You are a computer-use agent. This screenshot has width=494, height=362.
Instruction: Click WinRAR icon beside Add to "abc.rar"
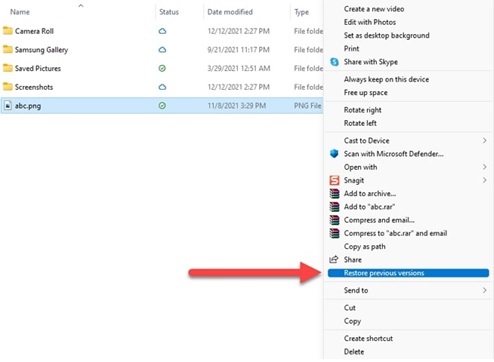pos(334,207)
